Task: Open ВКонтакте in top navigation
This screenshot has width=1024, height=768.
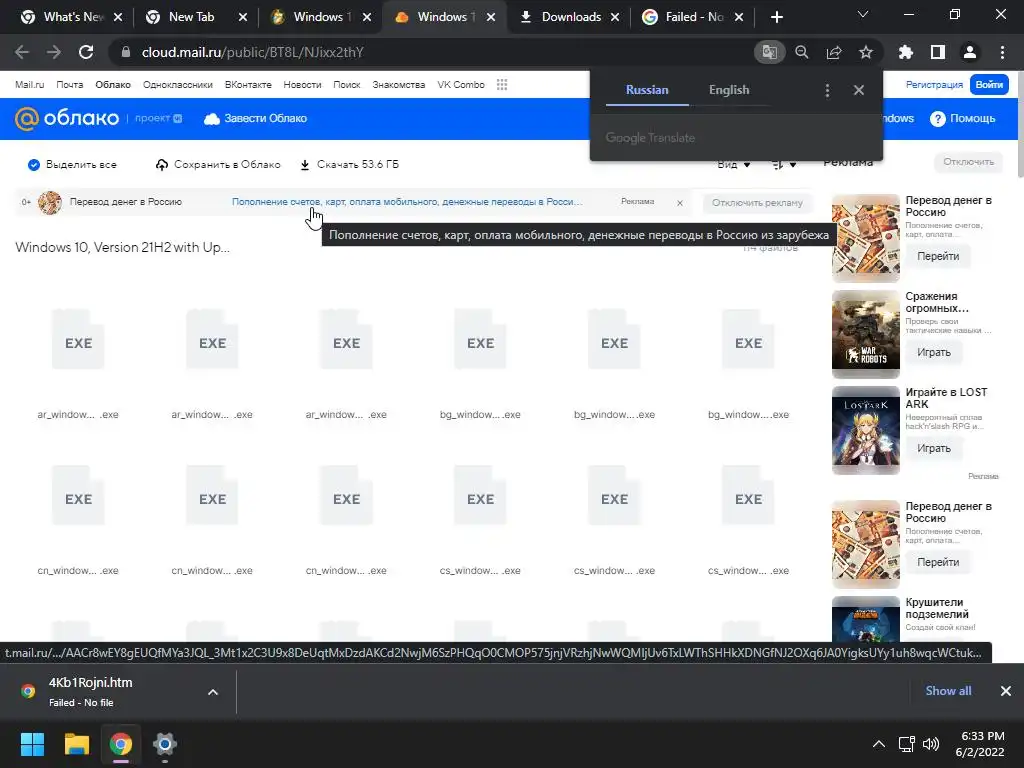Action: [x=248, y=84]
